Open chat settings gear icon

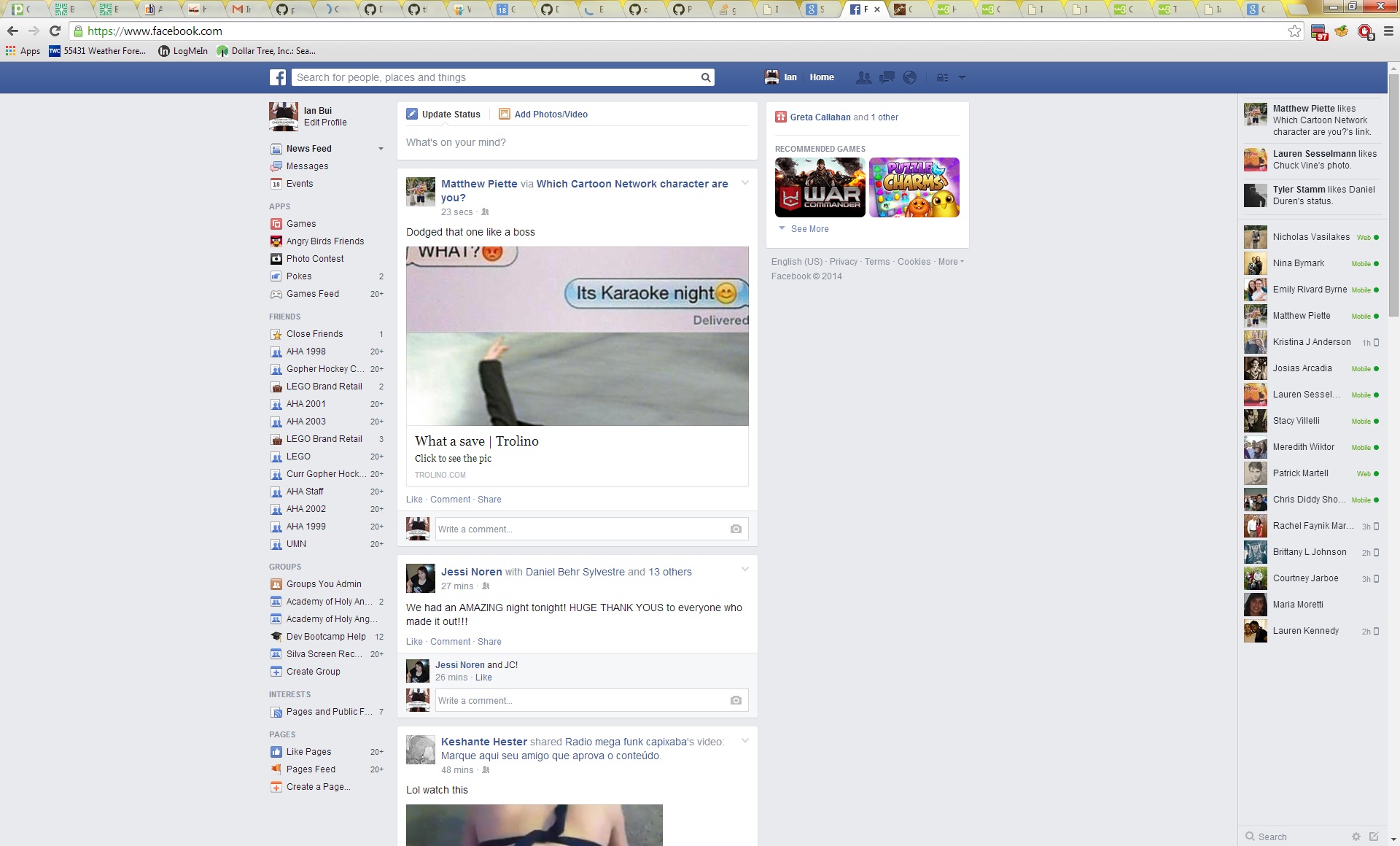1356,837
